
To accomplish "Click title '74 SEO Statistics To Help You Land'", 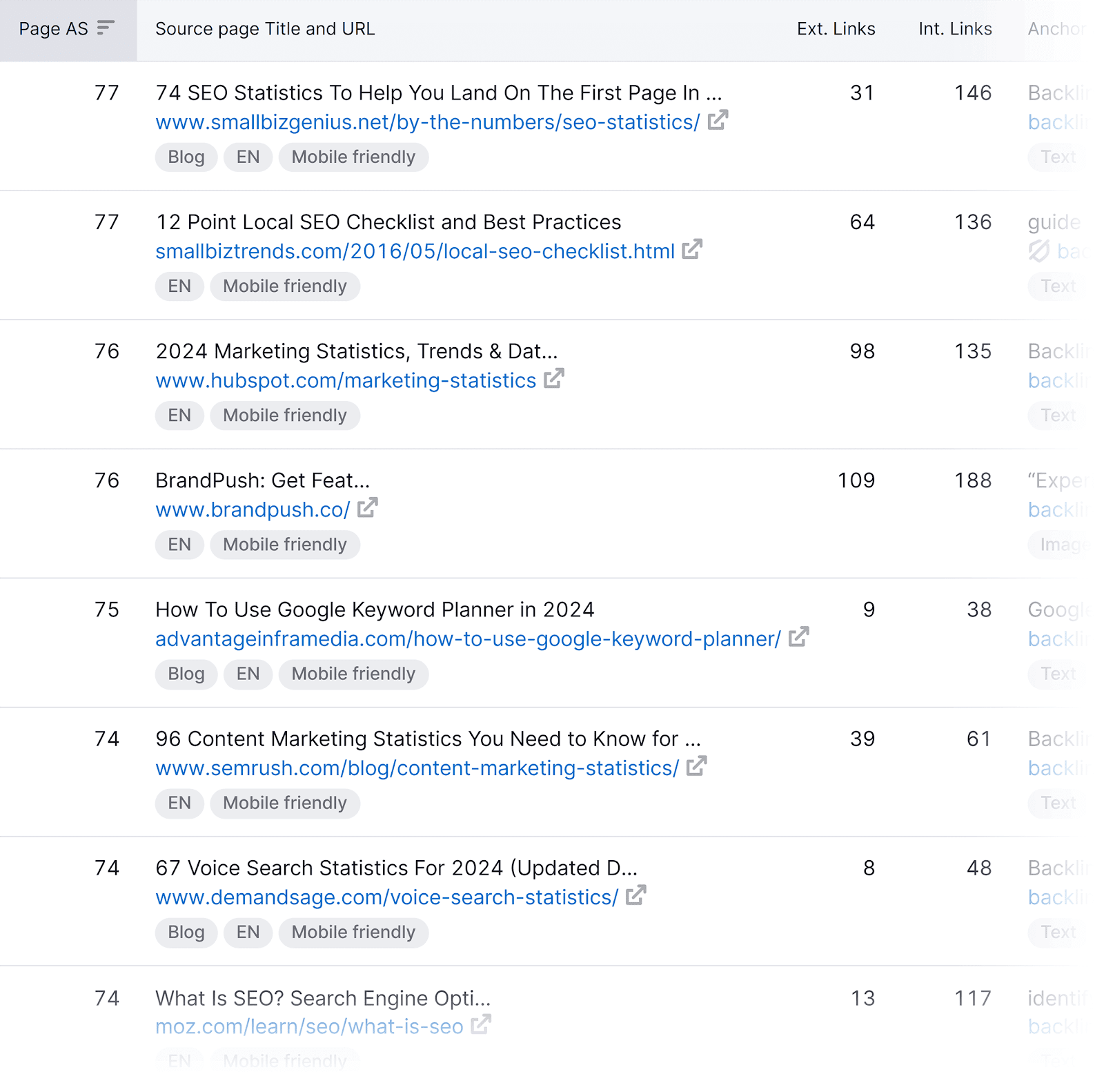I will (439, 92).
